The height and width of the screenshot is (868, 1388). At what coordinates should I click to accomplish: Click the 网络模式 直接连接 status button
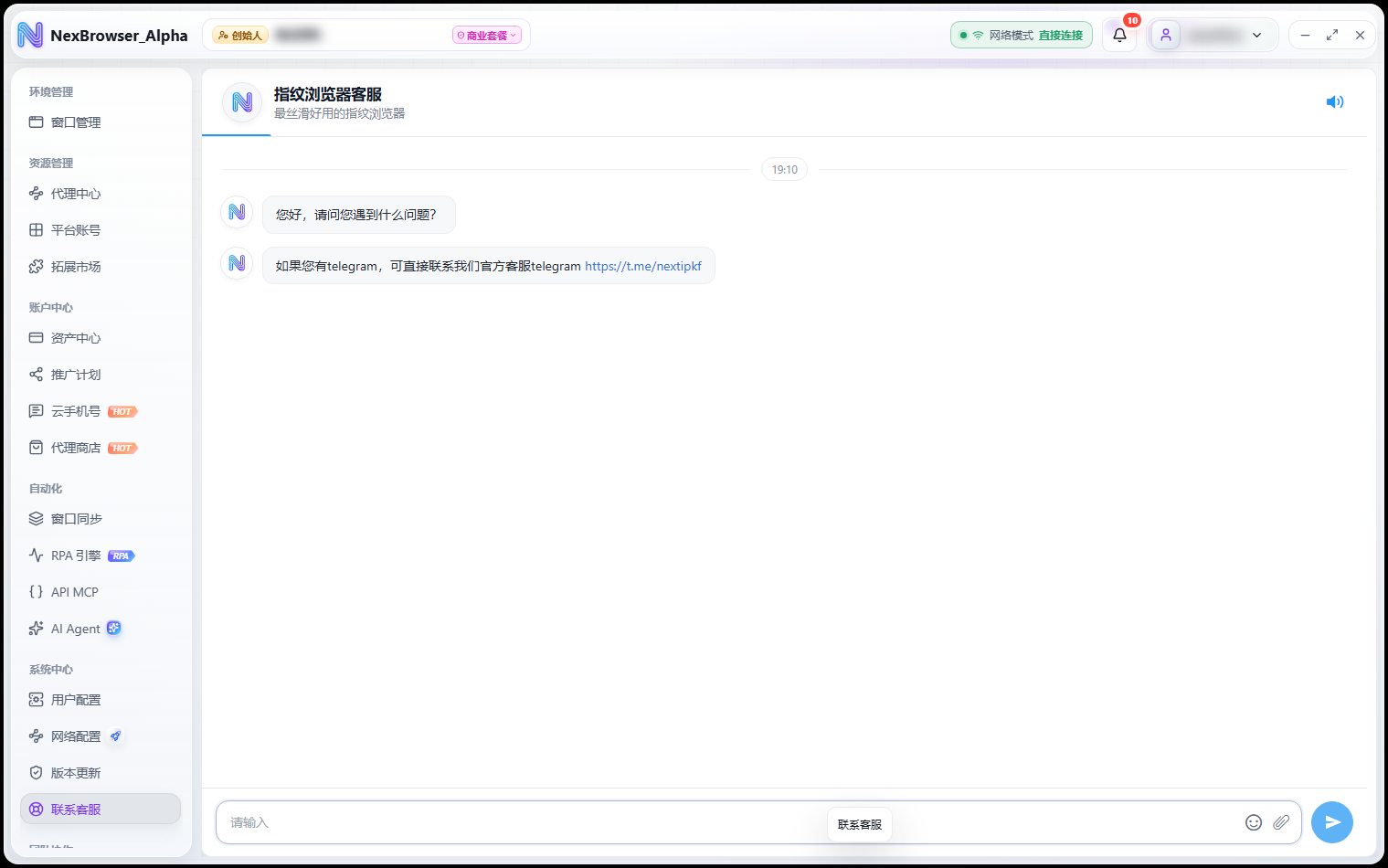(x=1022, y=35)
